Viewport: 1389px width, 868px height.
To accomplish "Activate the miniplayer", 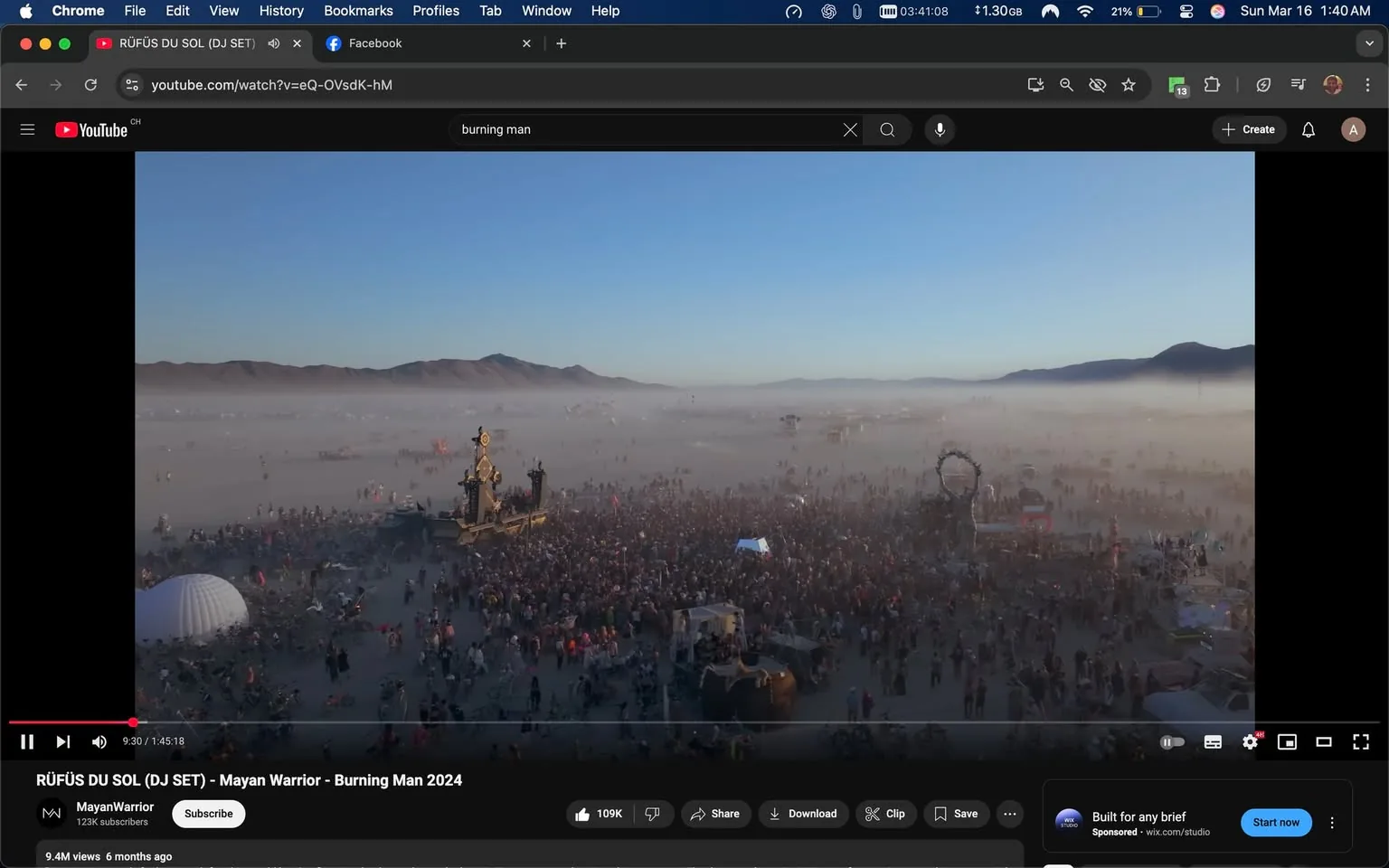I will [1287, 741].
